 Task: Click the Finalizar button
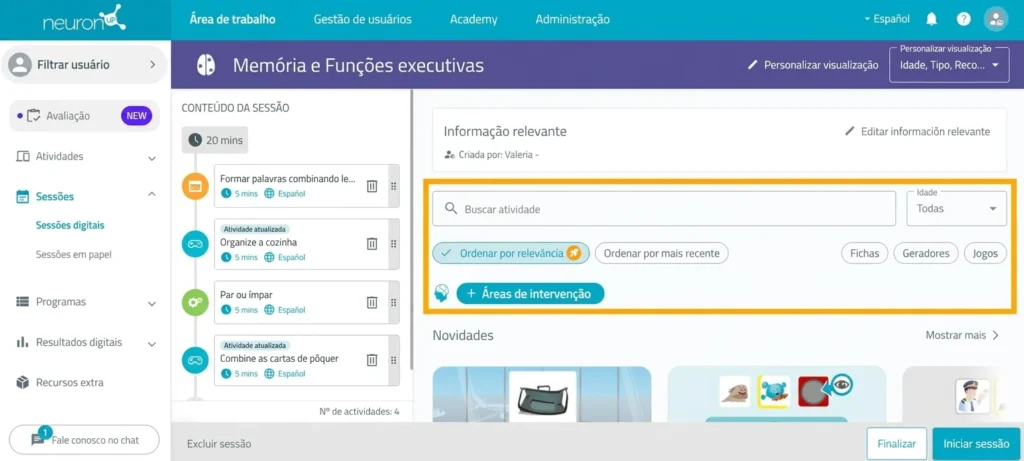897,443
